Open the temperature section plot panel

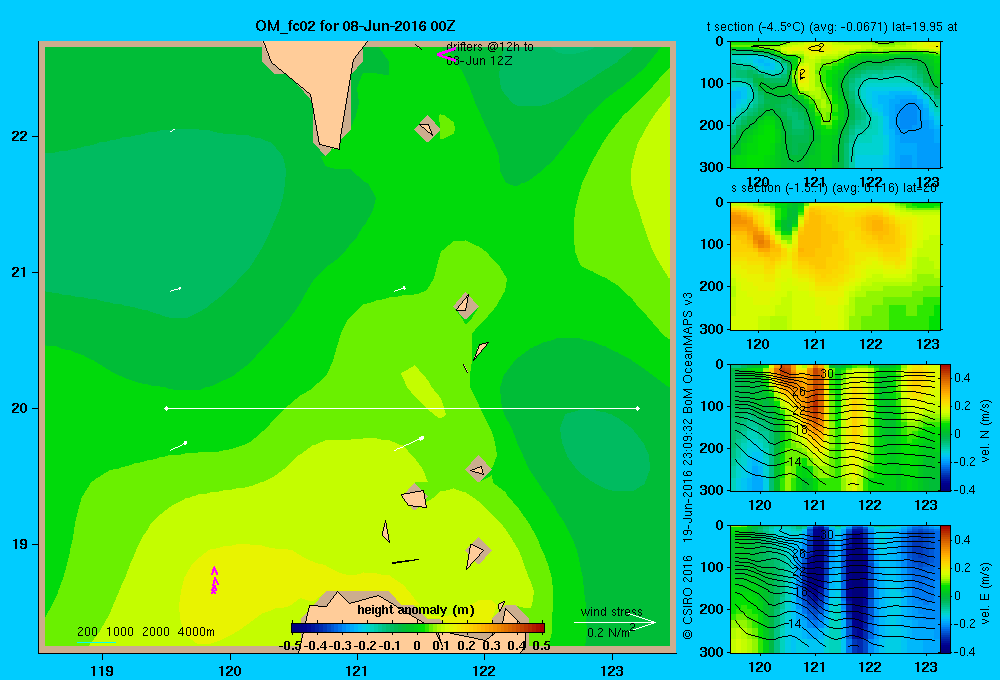835,104
